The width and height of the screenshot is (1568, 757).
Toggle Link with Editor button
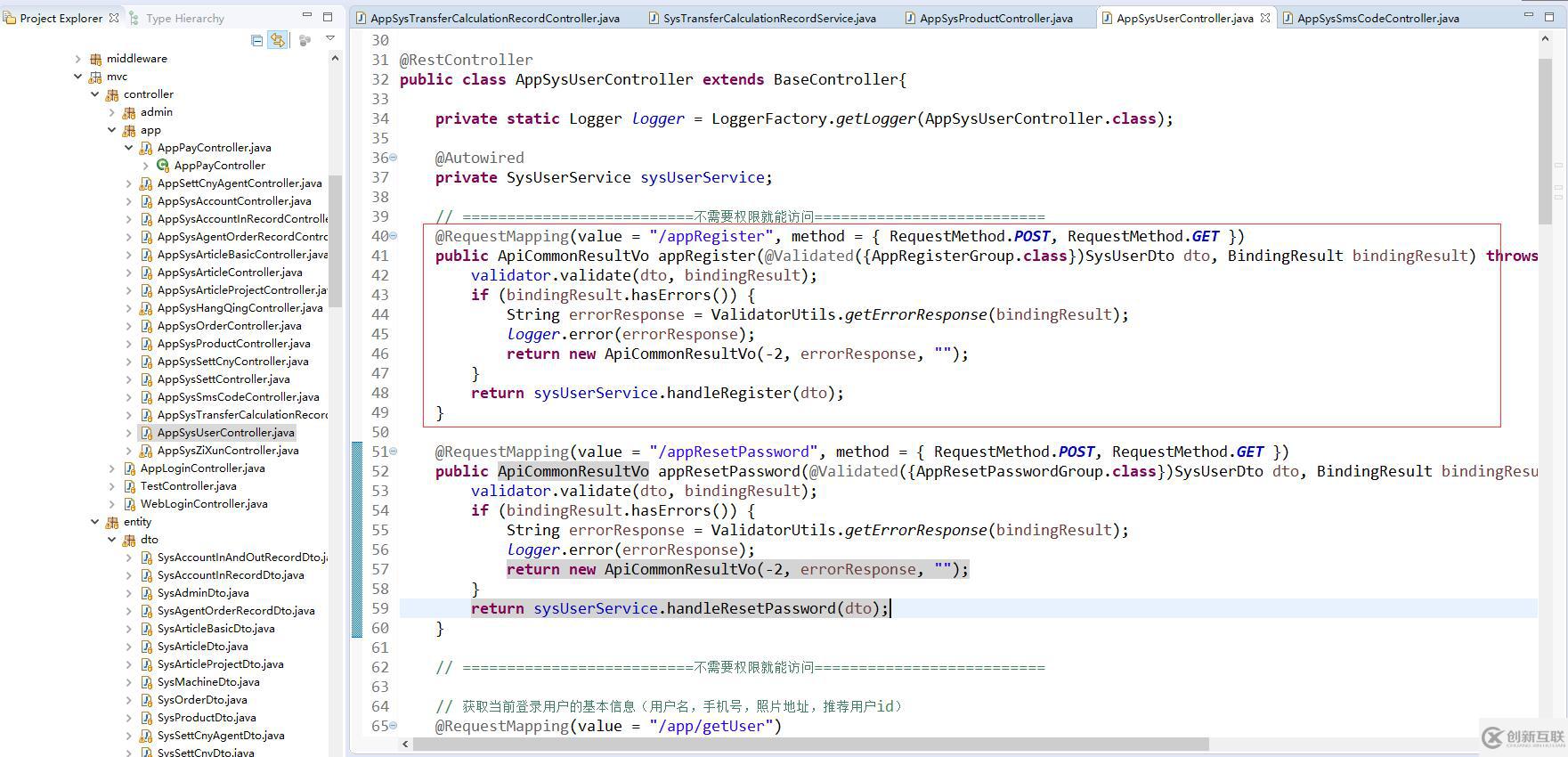pos(278,40)
